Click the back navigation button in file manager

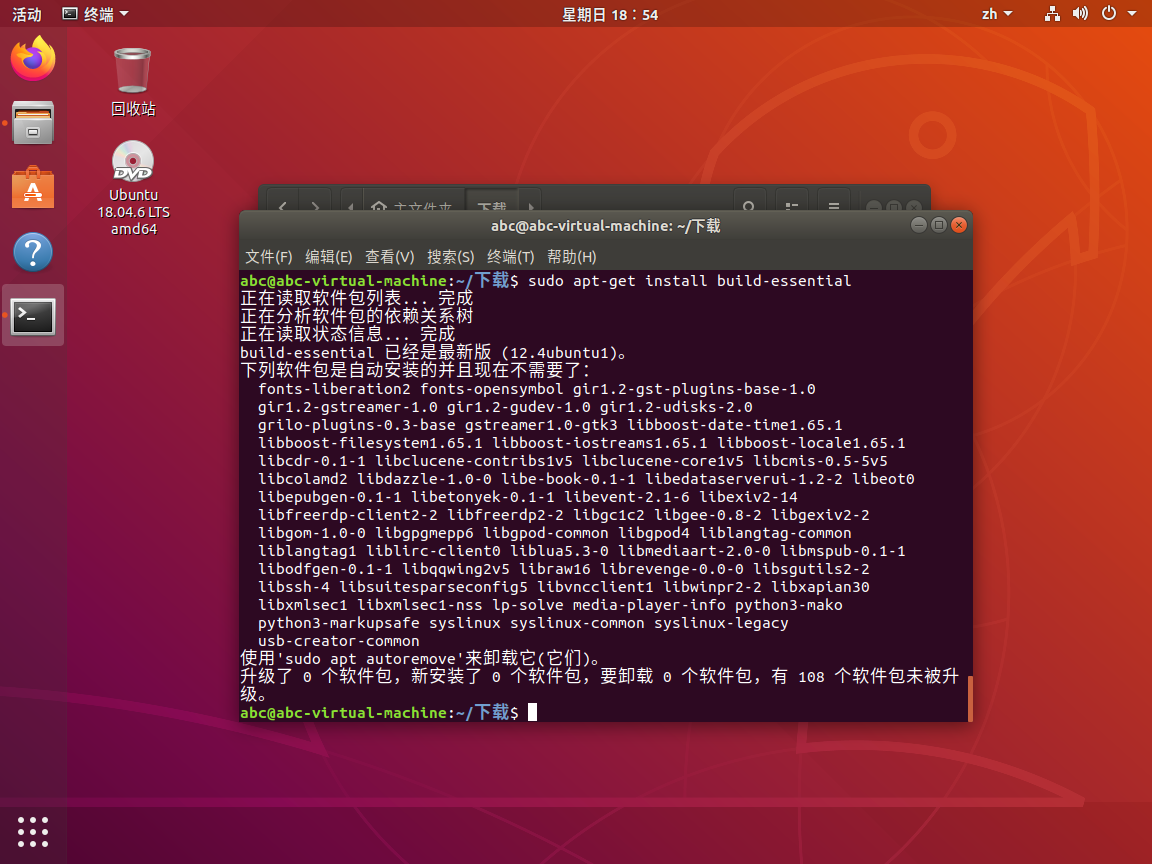pyautogui.click(x=281, y=205)
